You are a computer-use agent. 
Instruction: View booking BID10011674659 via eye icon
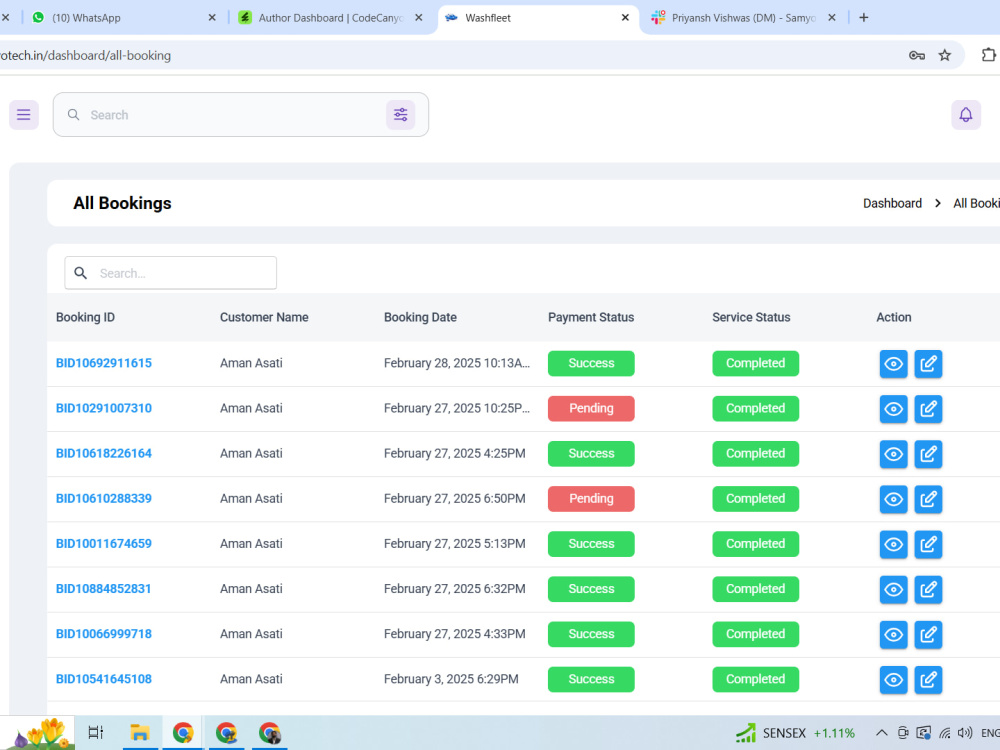893,545
